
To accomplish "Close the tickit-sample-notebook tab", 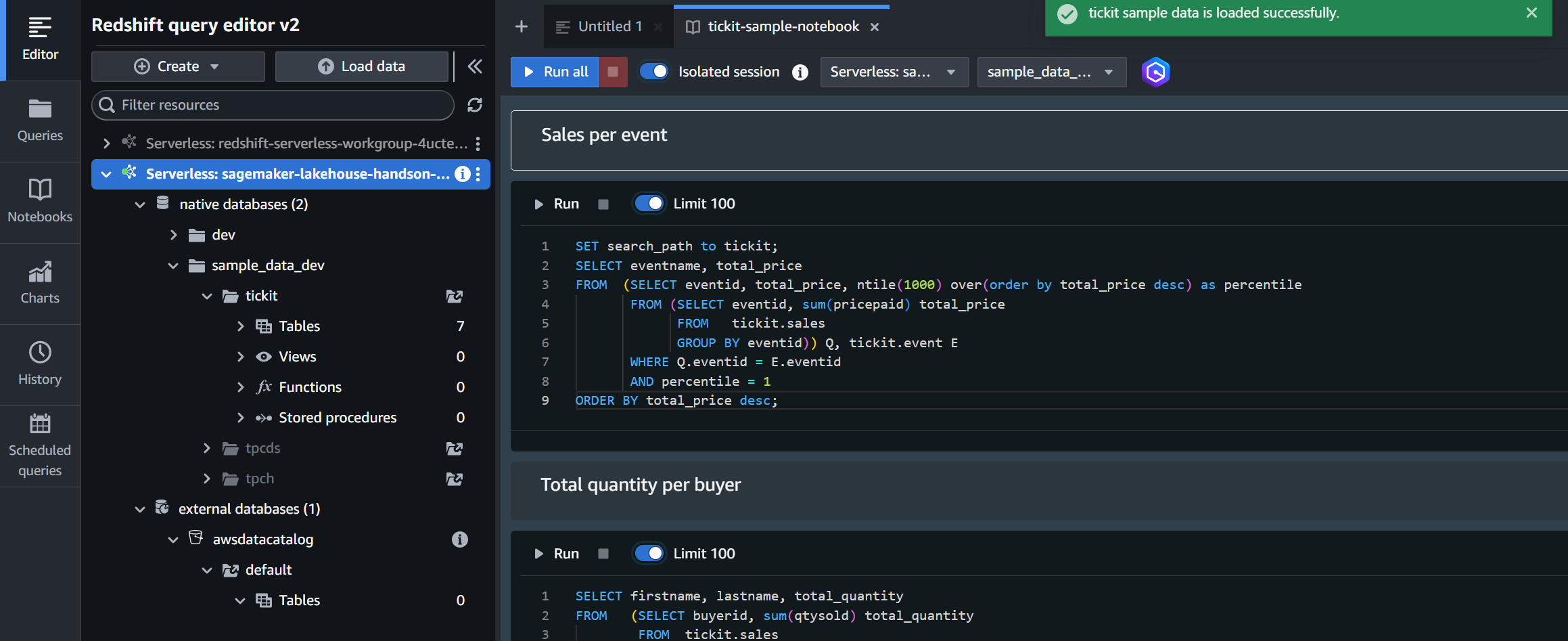I will tap(875, 27).
